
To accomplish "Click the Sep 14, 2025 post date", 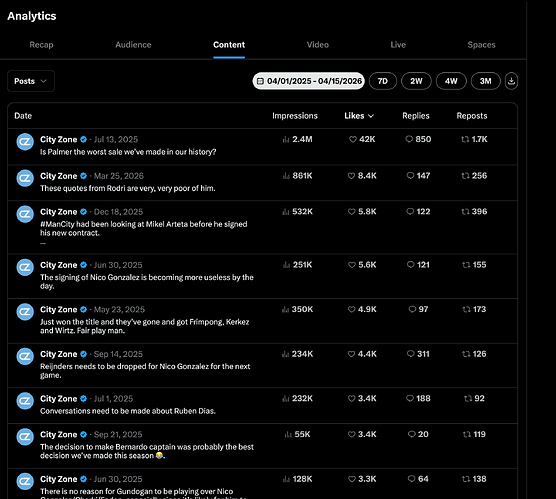I will coord(118,354).
